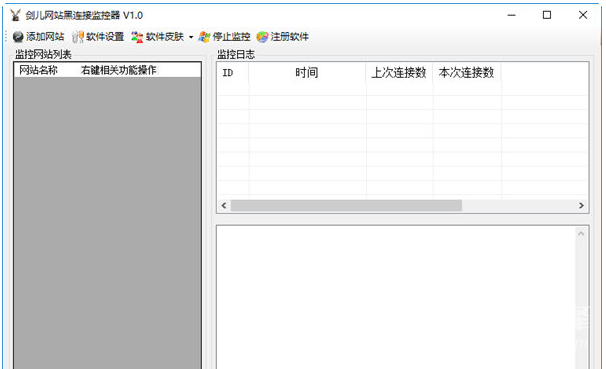Image resolution: width=606 pixels, height=369 pixels.
Task: Select 软件皮肤 toolbar label
Action: tap(165, 37)
